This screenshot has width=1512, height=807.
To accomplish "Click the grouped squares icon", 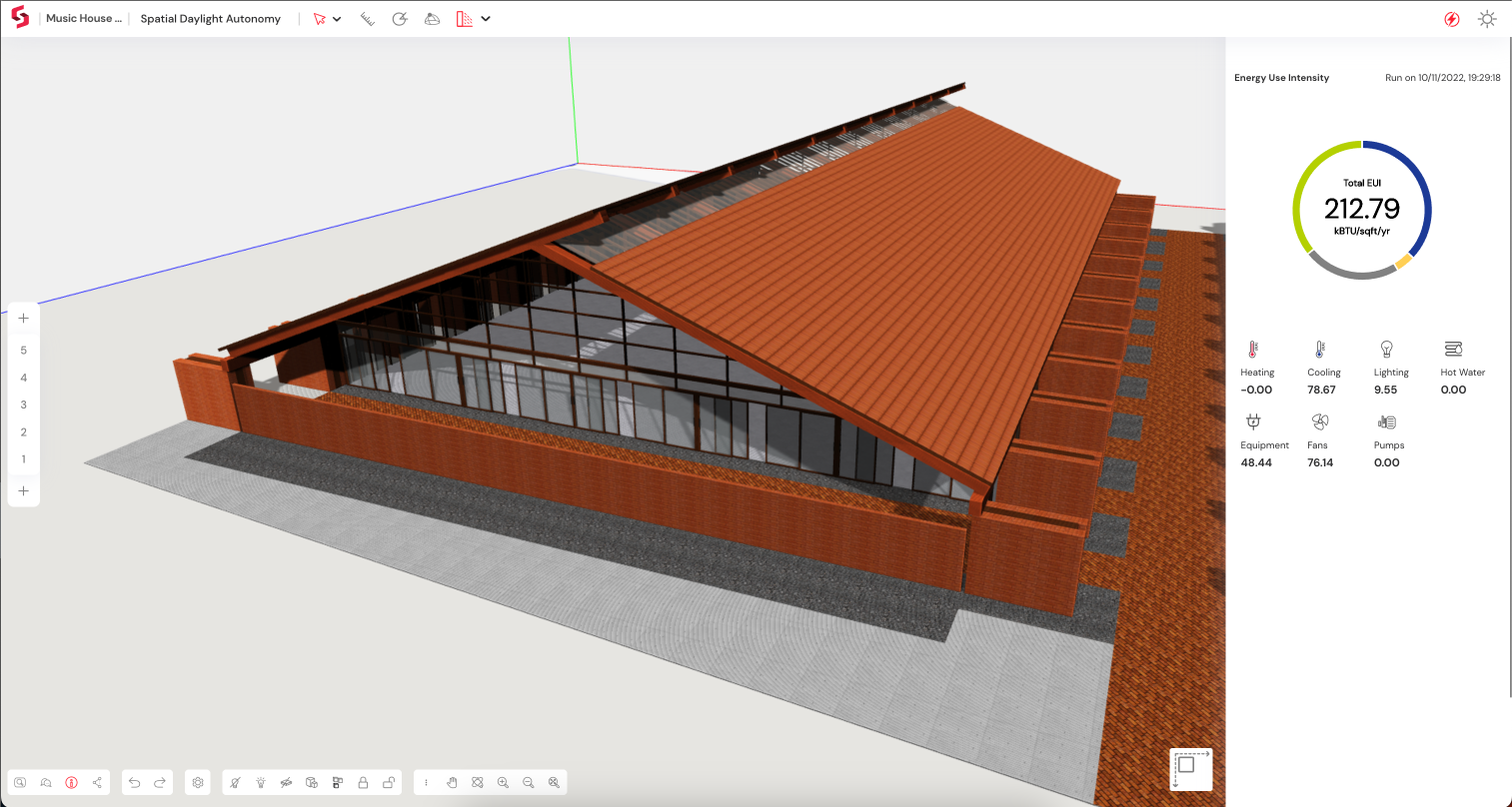I will point(338,782).
